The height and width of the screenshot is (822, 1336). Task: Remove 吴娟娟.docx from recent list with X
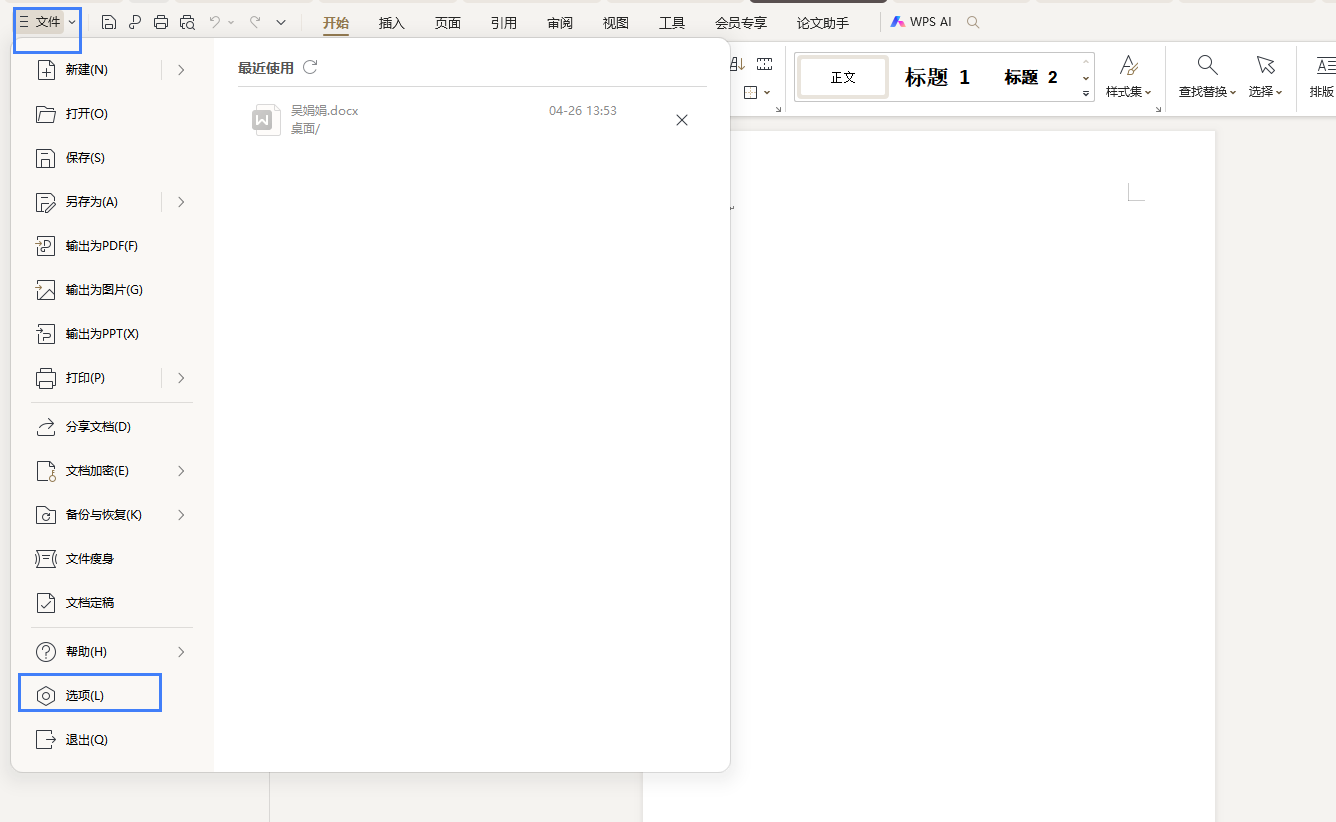tap(682, 120)
